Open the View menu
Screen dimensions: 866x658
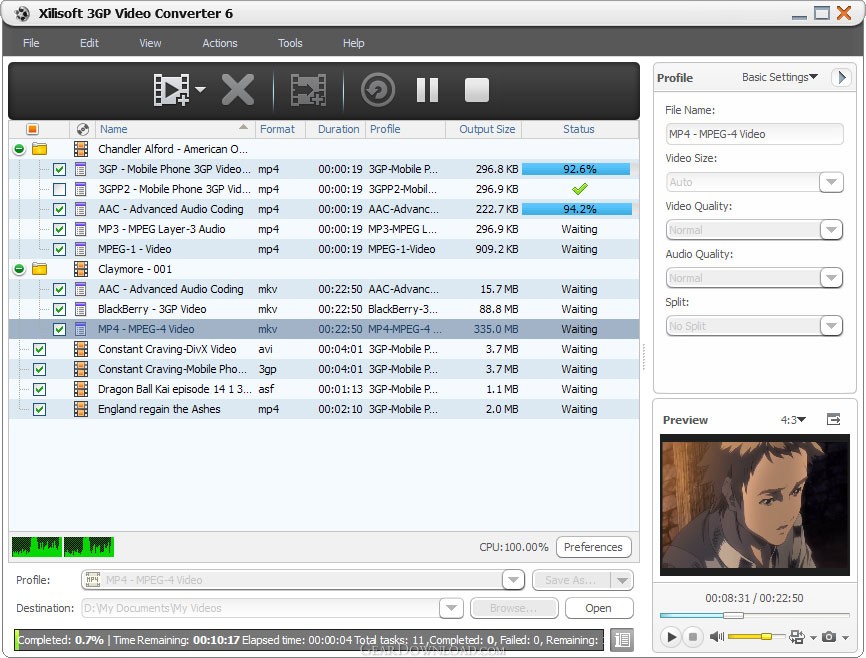[x=150, y=43]
